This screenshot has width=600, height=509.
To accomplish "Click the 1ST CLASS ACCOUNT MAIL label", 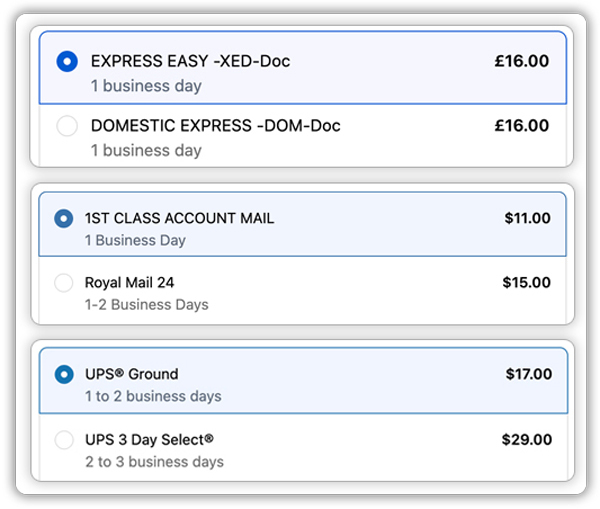I will tap(179, 218).
